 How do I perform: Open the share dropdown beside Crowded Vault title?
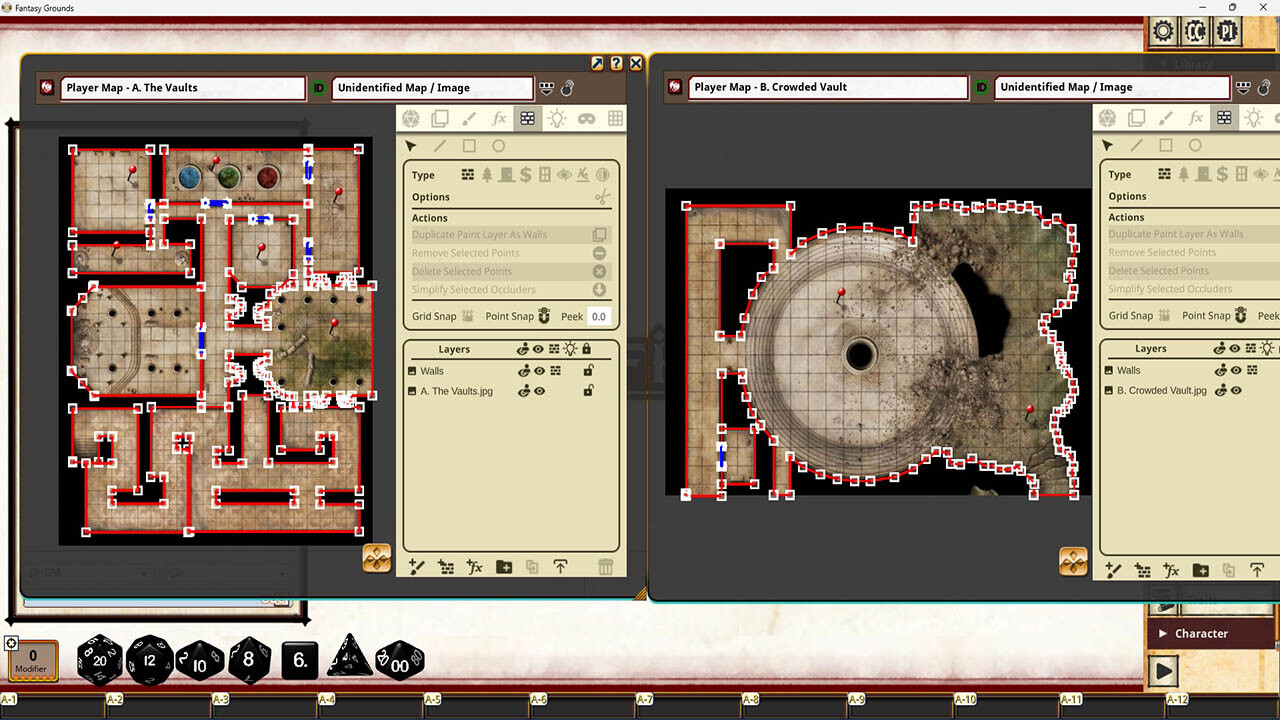coord(1244,87)
